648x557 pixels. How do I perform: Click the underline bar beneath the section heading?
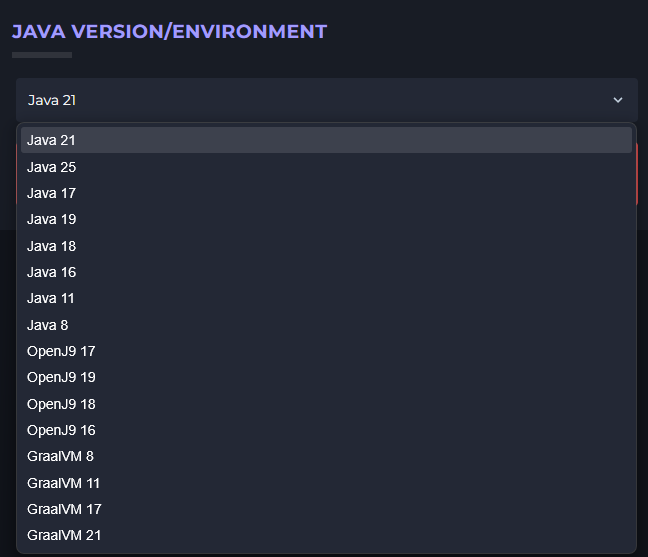(x=41, y=55)
